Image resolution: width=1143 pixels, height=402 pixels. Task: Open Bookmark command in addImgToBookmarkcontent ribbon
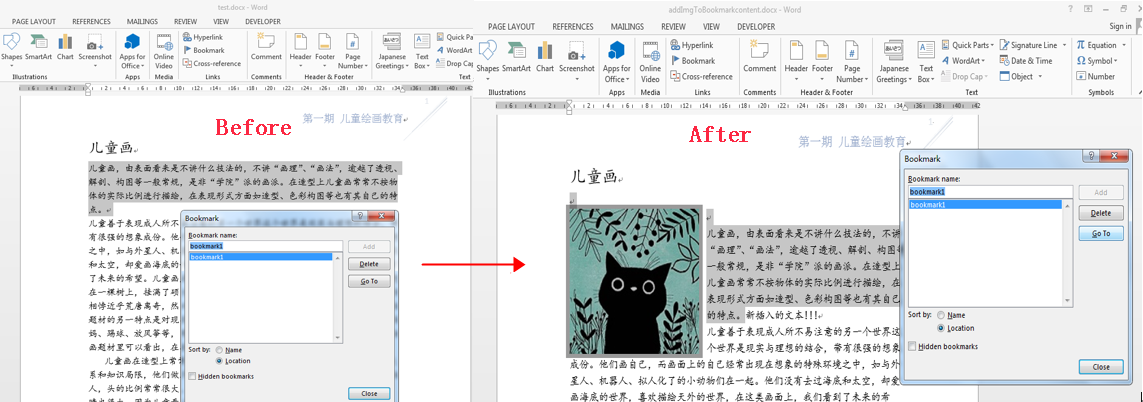click(x=693, y=61)
